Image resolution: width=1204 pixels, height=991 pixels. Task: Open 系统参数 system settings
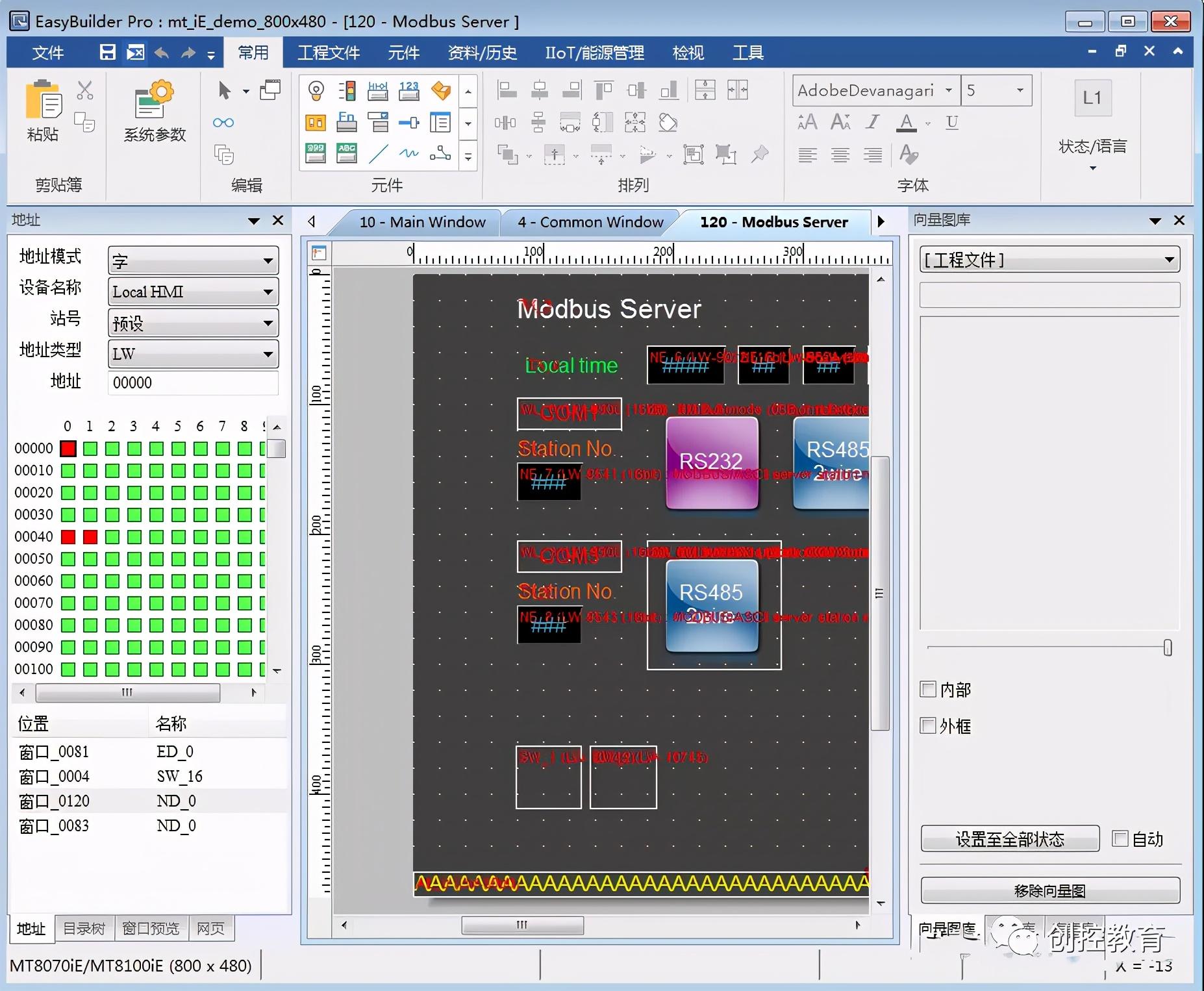click(x=155, y=111)
